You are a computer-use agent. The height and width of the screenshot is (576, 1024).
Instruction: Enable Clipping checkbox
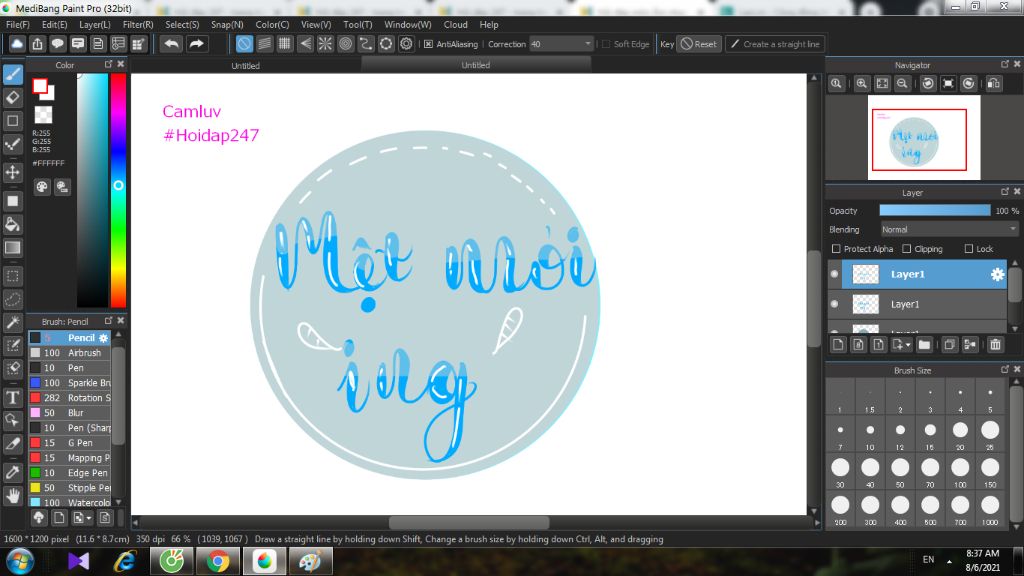pos(906,249)
